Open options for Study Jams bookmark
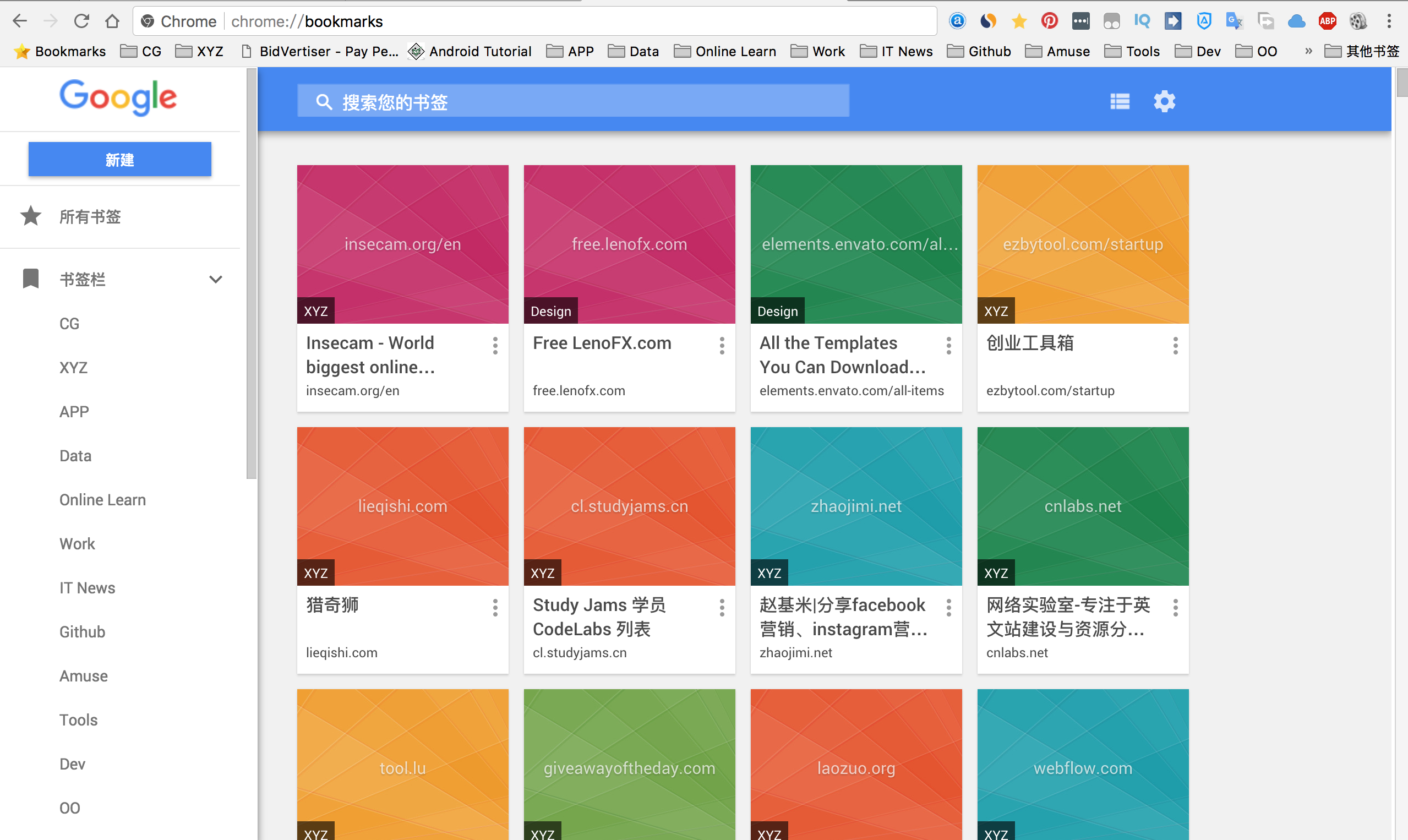Image resolution: width=1408 pixels, height=840 pixels. 722,607
